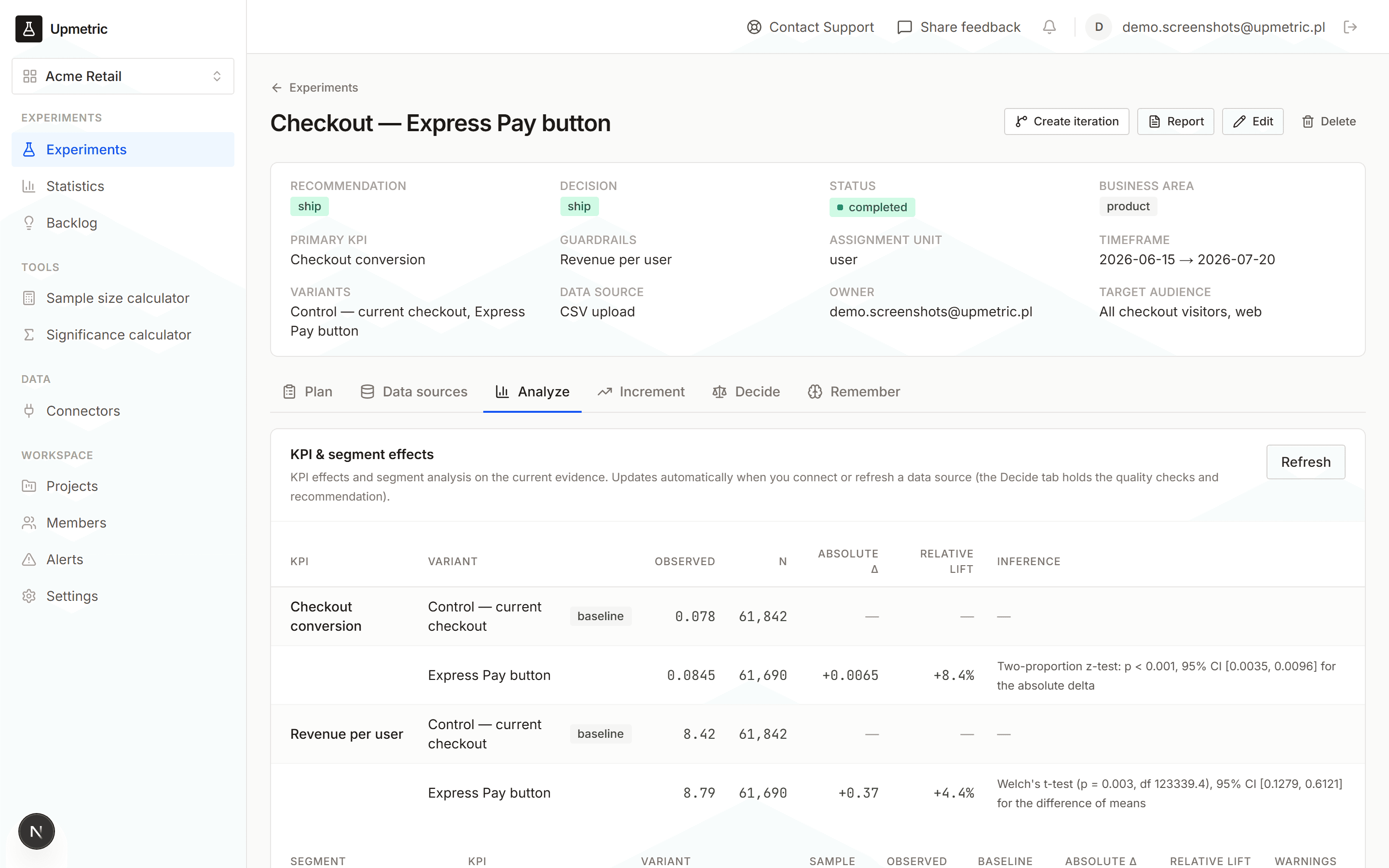Screen dimensions: 1389x868
Task: Click the Two-proportion z-test inference text
Action: click(x=1166, y=676)
